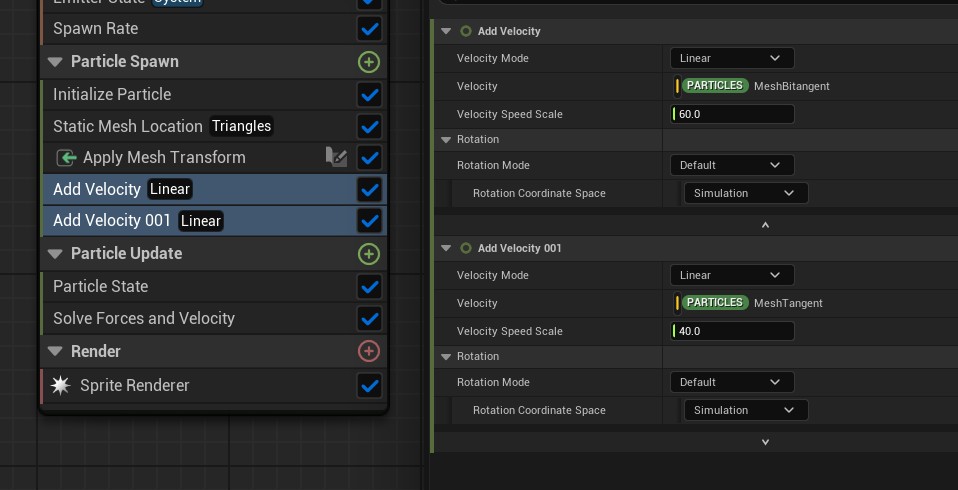The image size is (958, 490).
Task: Open Velocity Mode dropdown under Add Velocity
Action: [x=731, y=58]
